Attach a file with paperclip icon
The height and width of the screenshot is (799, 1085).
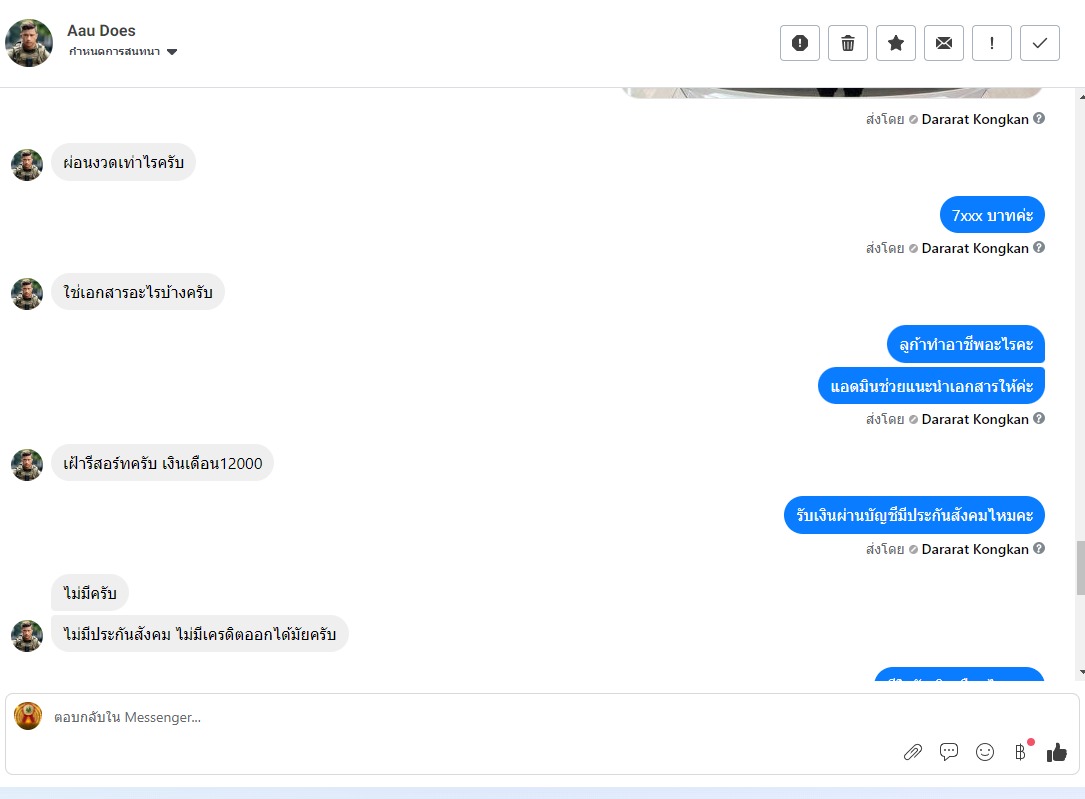(x=913, y=752)
